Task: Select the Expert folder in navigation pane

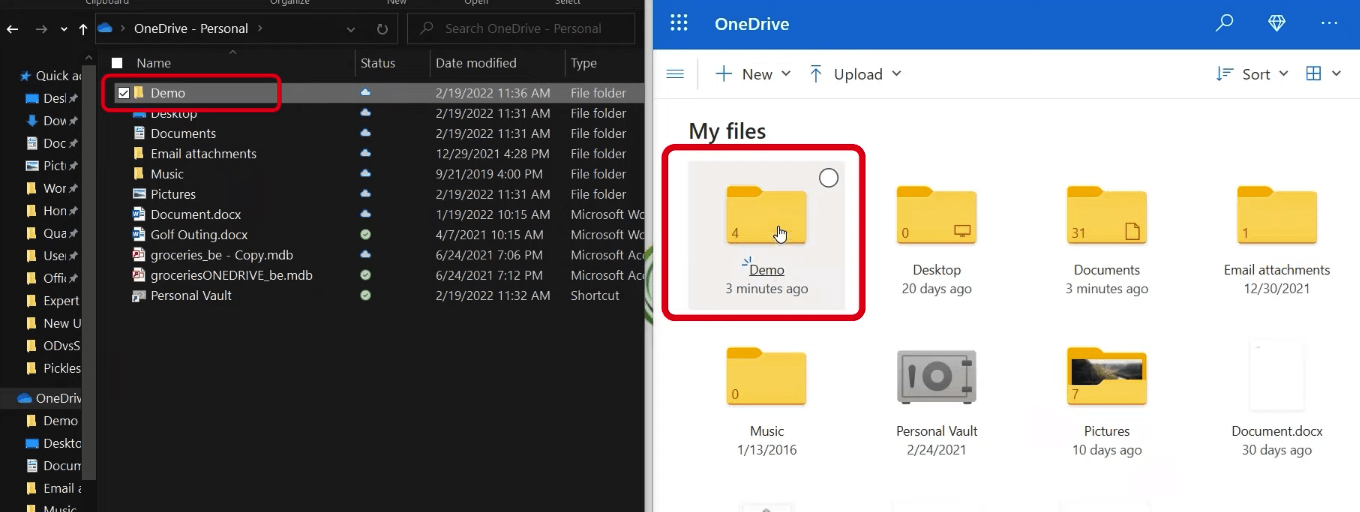Action: tap(61, 300)
